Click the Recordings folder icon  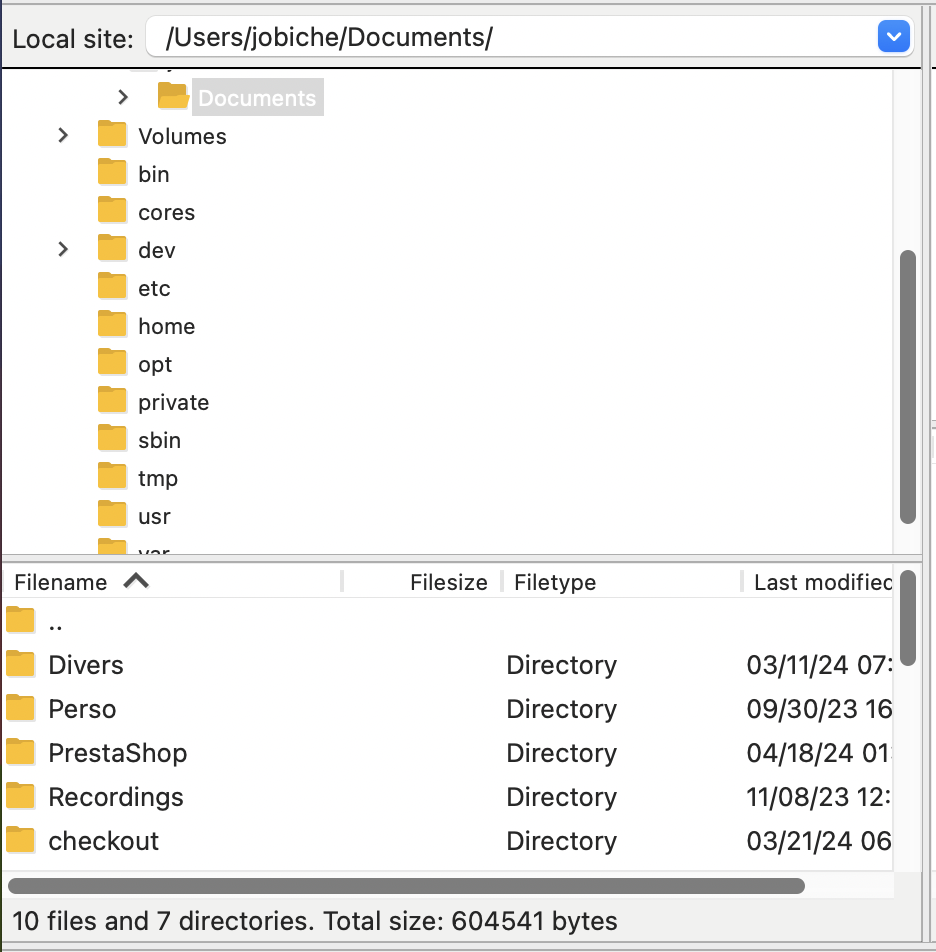[20, 796]
